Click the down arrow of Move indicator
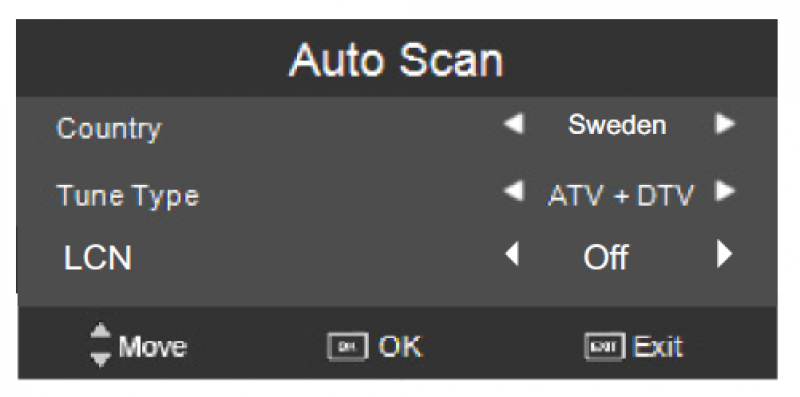The image size is (800, 397). (101, 359)
